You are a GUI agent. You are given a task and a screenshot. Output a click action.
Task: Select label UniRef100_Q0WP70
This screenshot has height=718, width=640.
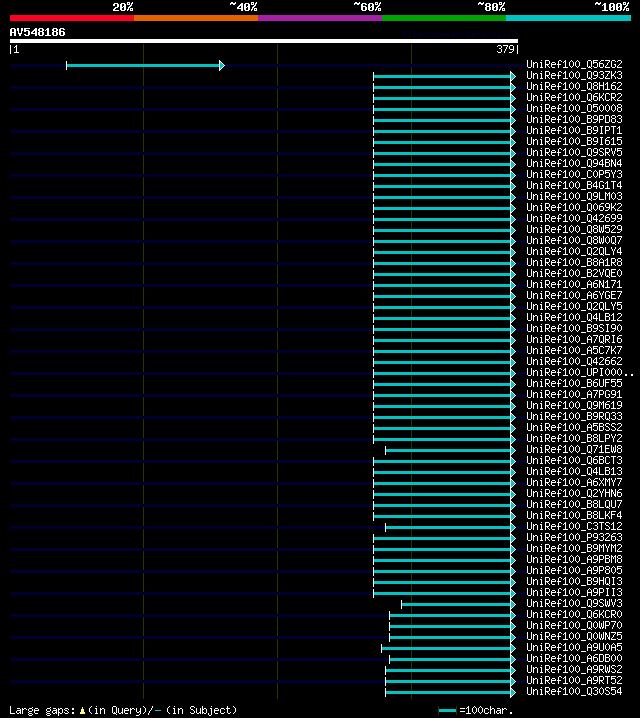tap(574, 625)
